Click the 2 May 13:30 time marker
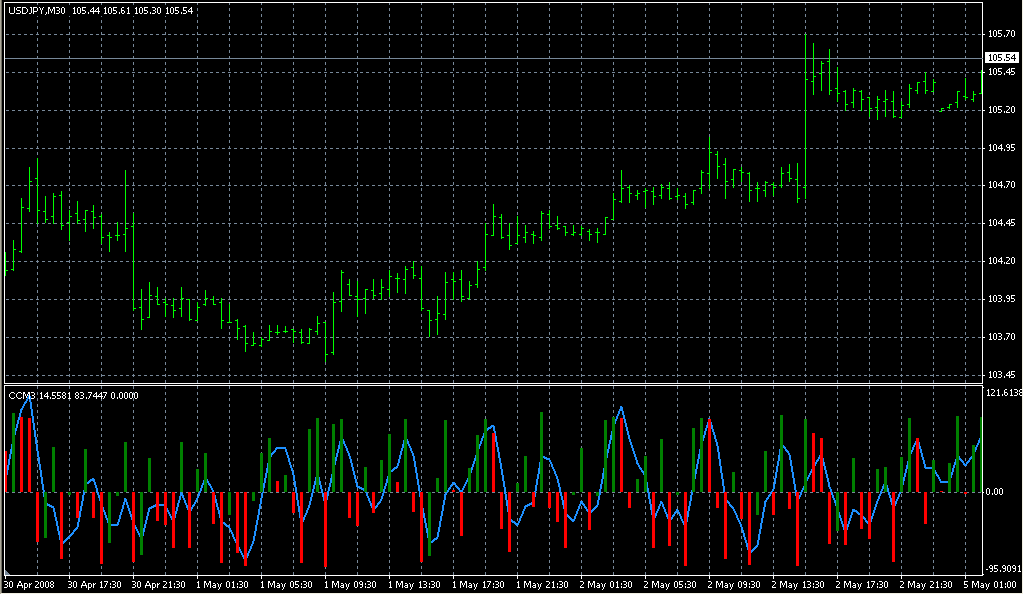The width and height of the screenshot is (1024, 594). click(x=801, y=584)
